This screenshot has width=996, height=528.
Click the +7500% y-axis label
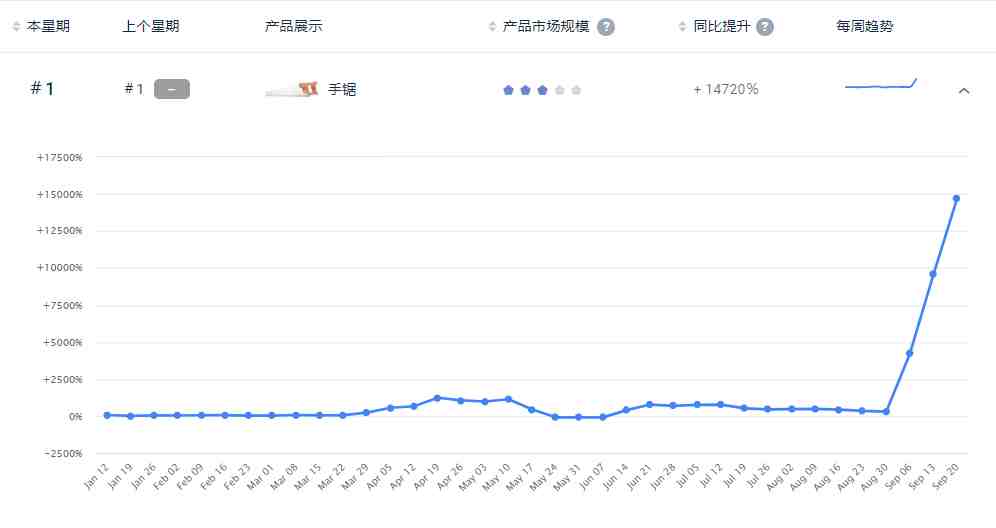coord(62,306)
